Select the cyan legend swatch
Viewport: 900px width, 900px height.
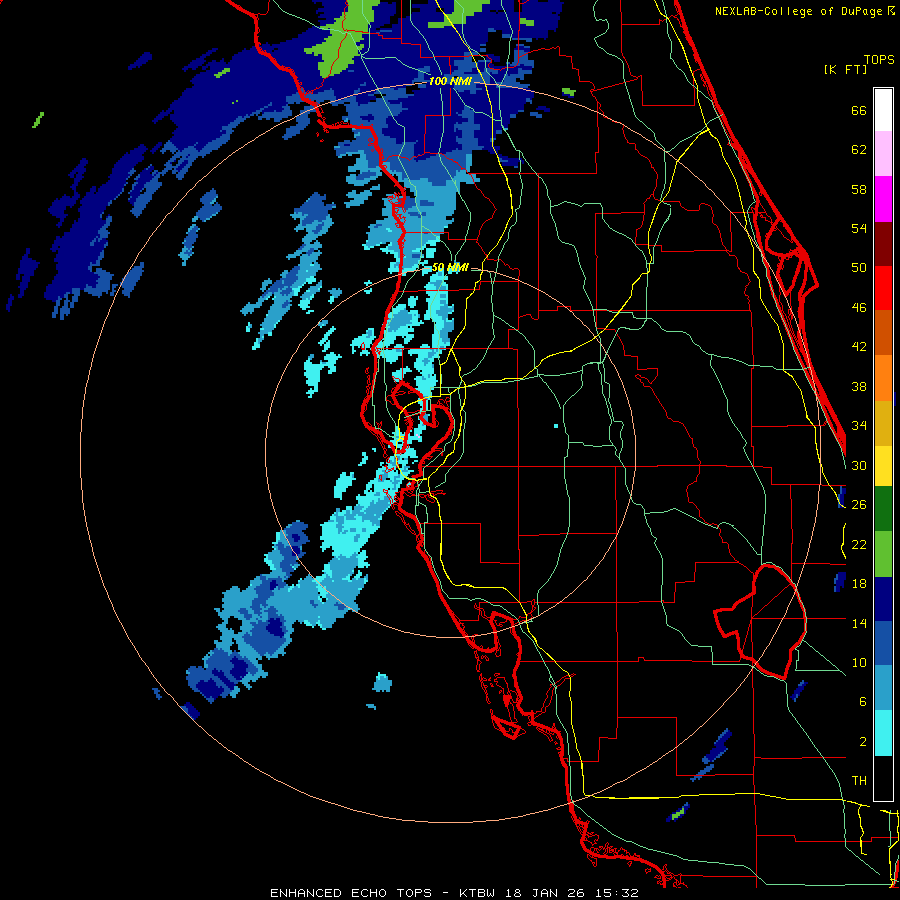[x=883, y=733]
